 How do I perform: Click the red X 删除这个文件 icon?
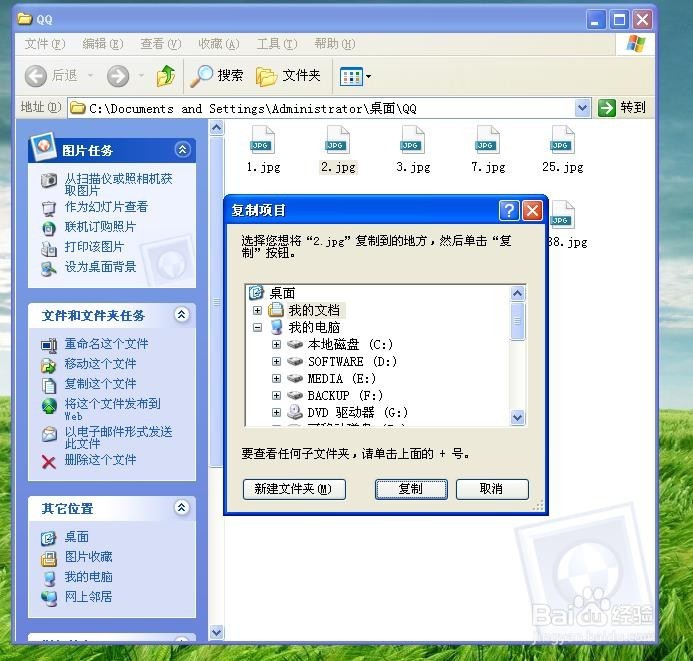[49, 462]
